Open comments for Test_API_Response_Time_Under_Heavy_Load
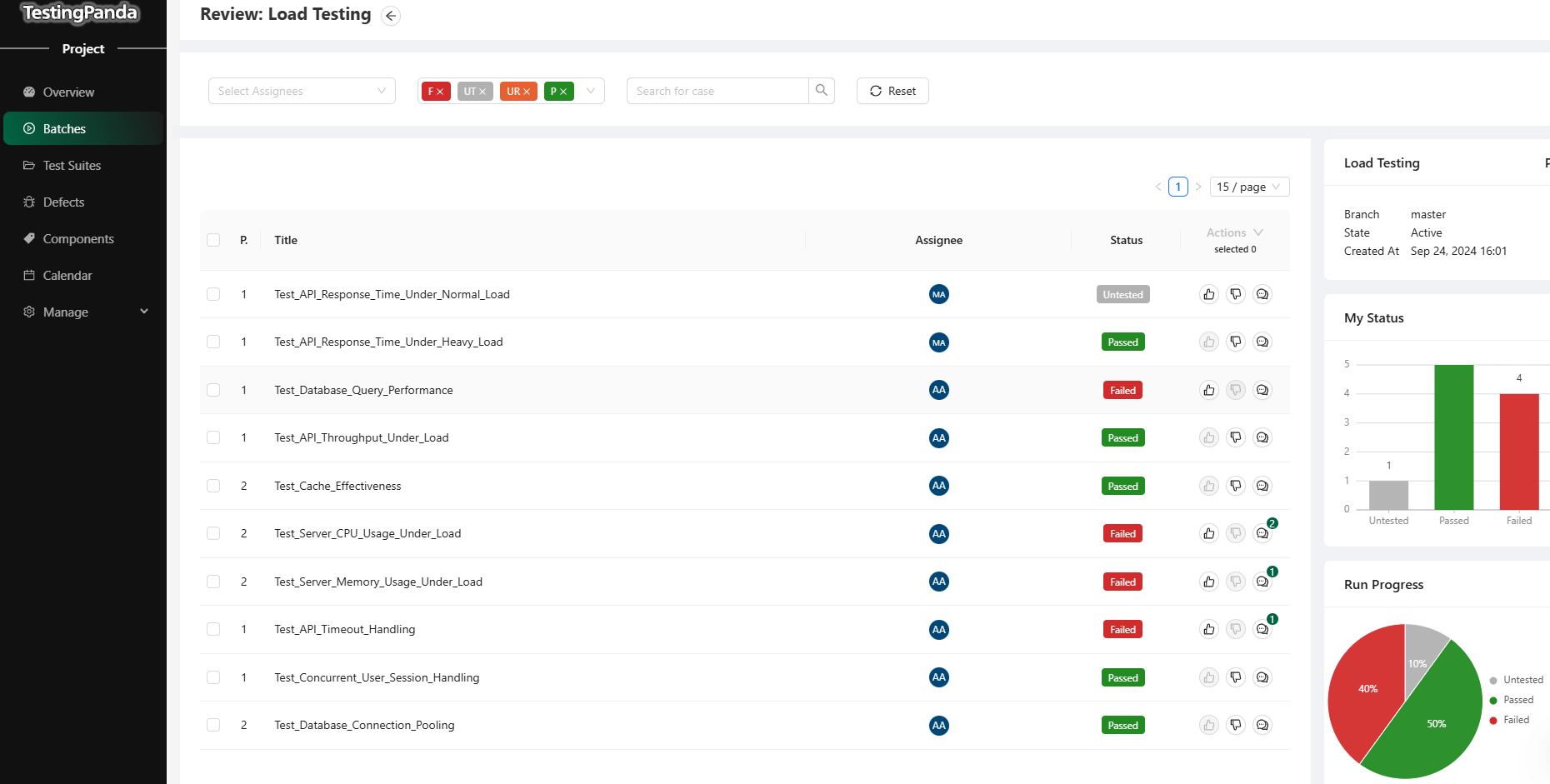Viewport: 1550px width, 784px height. [1262, 342]
